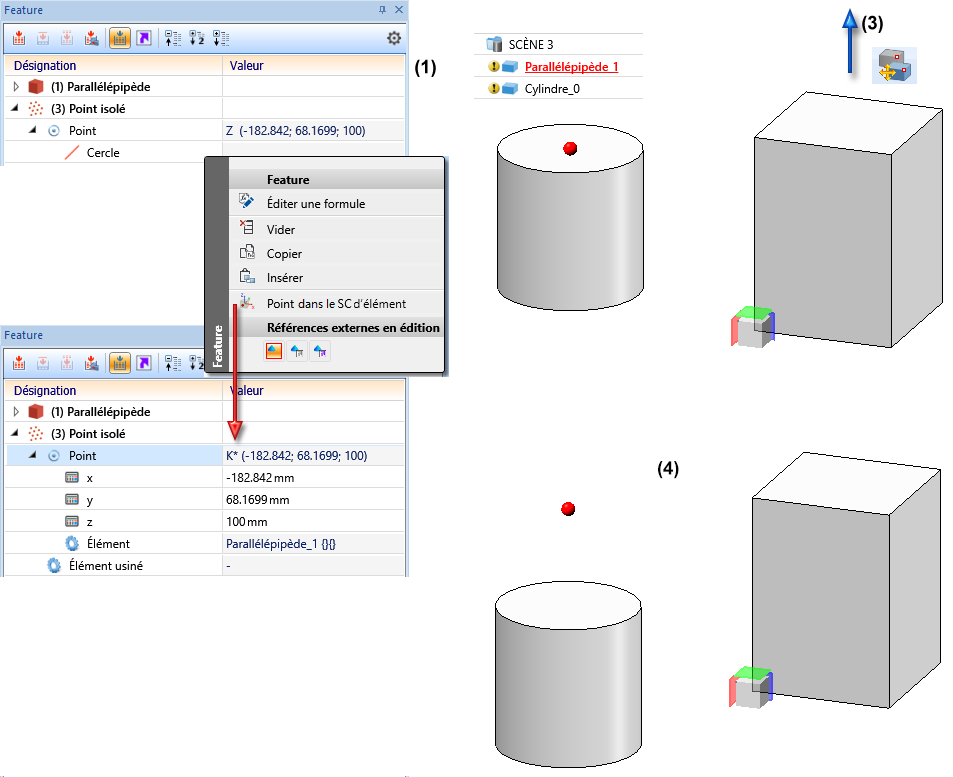Viewport: 953px width, 777px height.
Task: Click Éditer une formule pencil icon
Action: (246, 201)
